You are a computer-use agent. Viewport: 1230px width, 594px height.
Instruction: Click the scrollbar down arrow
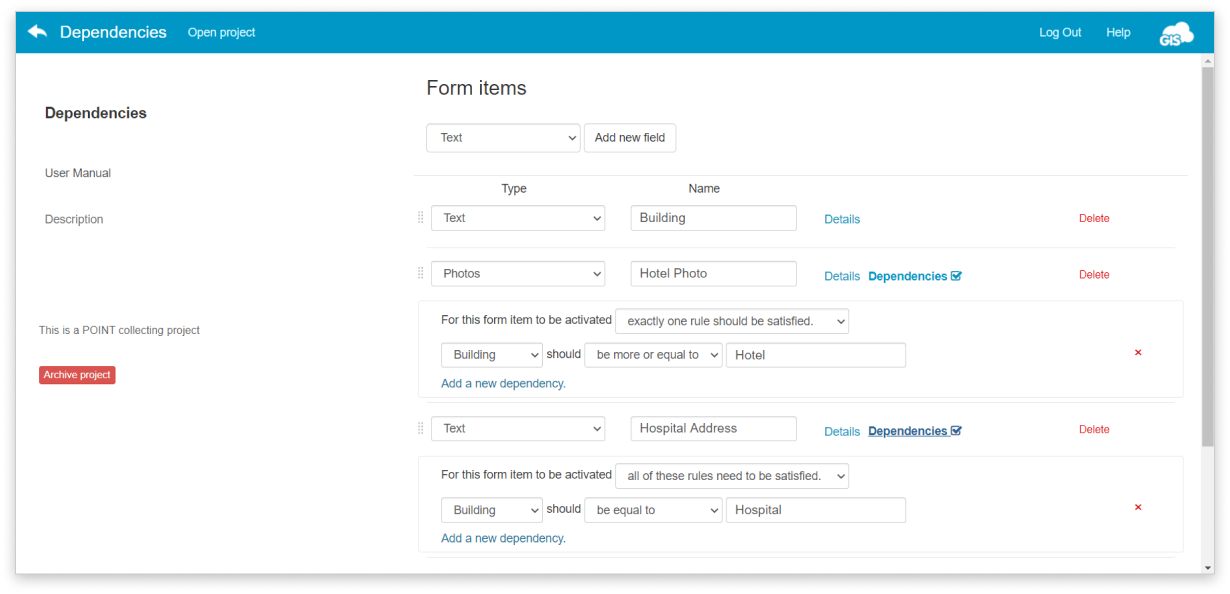click(1207, 567)
